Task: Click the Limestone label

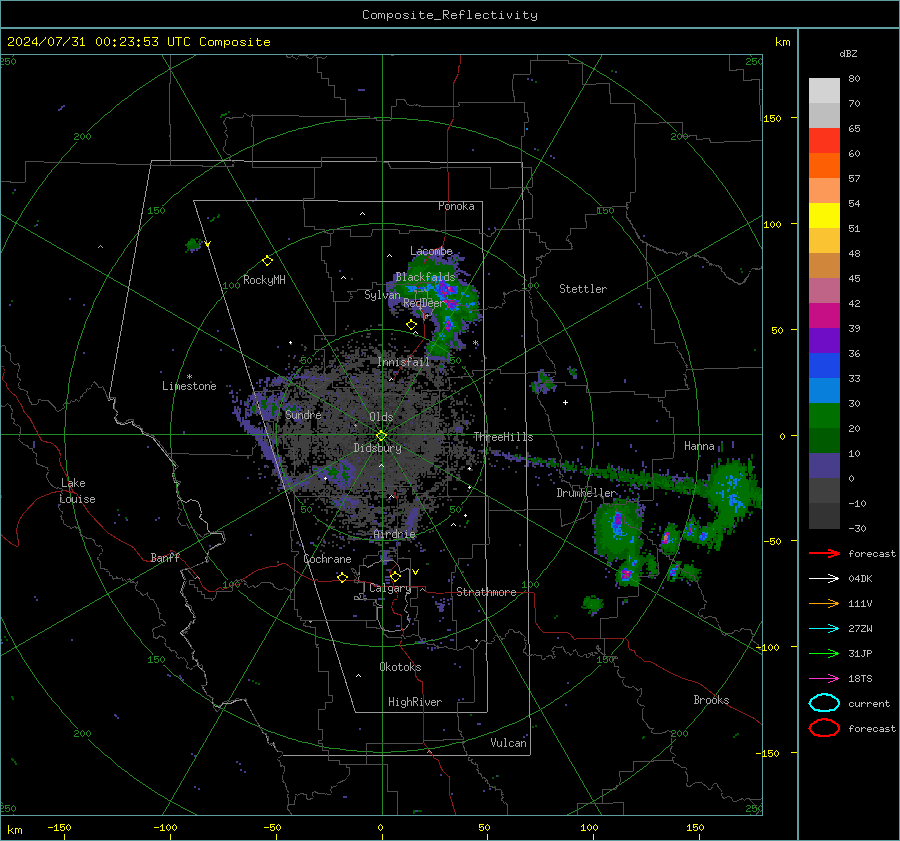Action: pos(189,386)
